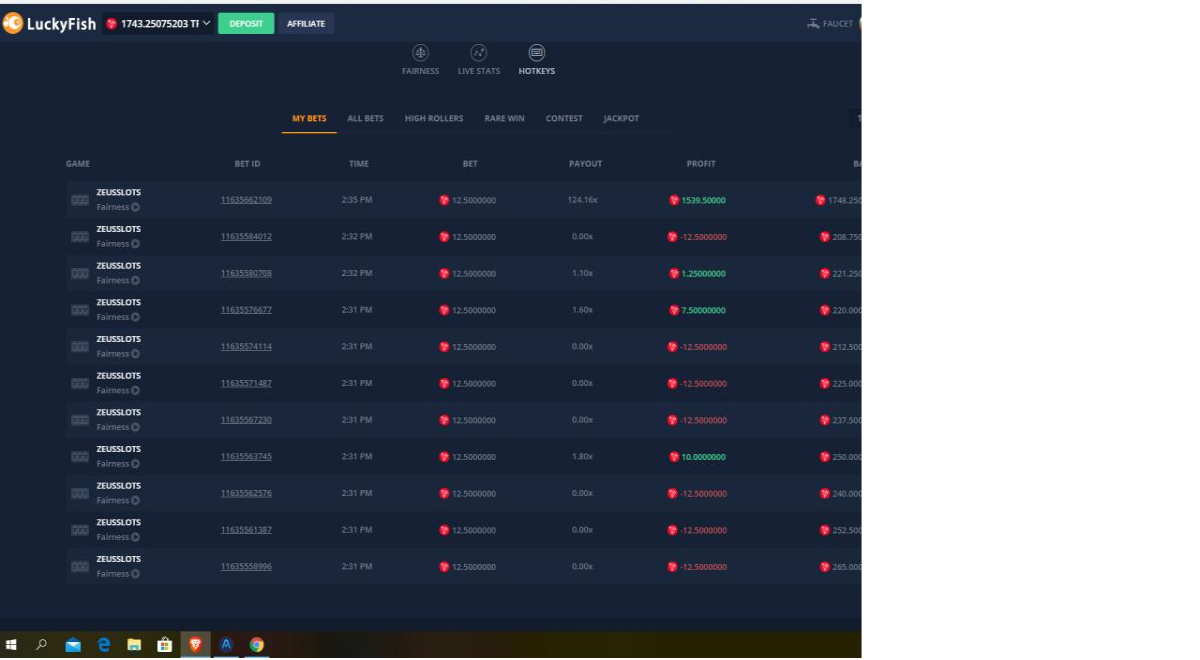Click the green Deposit button

[246, 23]
